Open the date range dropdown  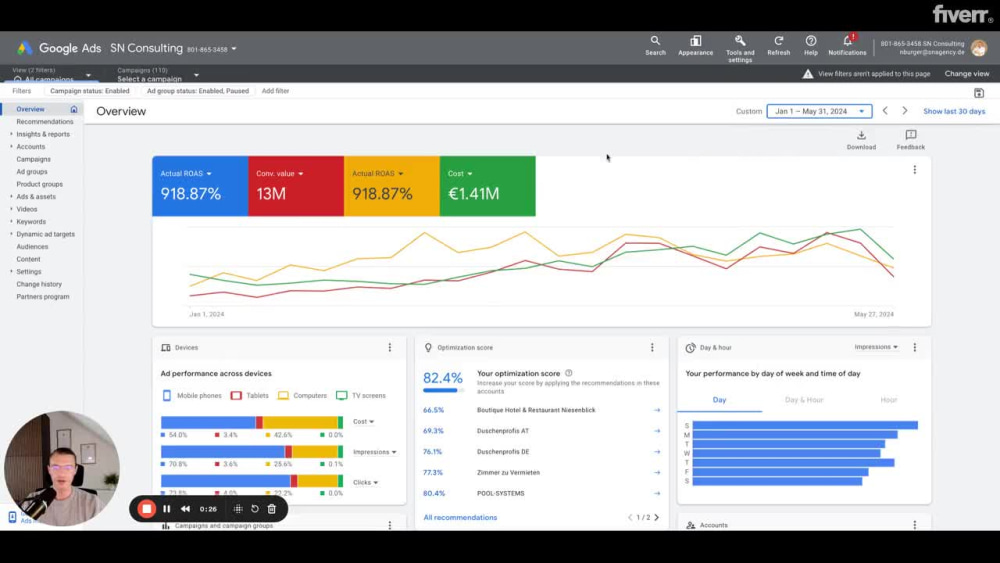(820, 111)
